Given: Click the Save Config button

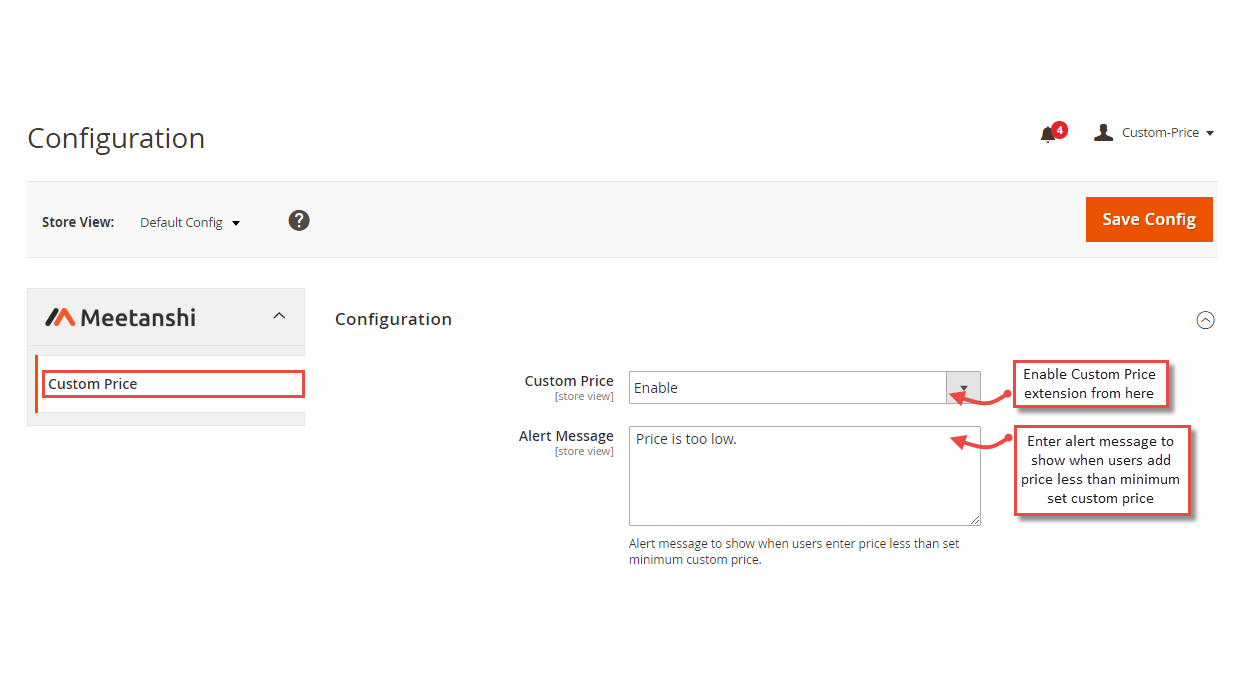Looking at the screenshot, I should click(x=1149, y=219).
